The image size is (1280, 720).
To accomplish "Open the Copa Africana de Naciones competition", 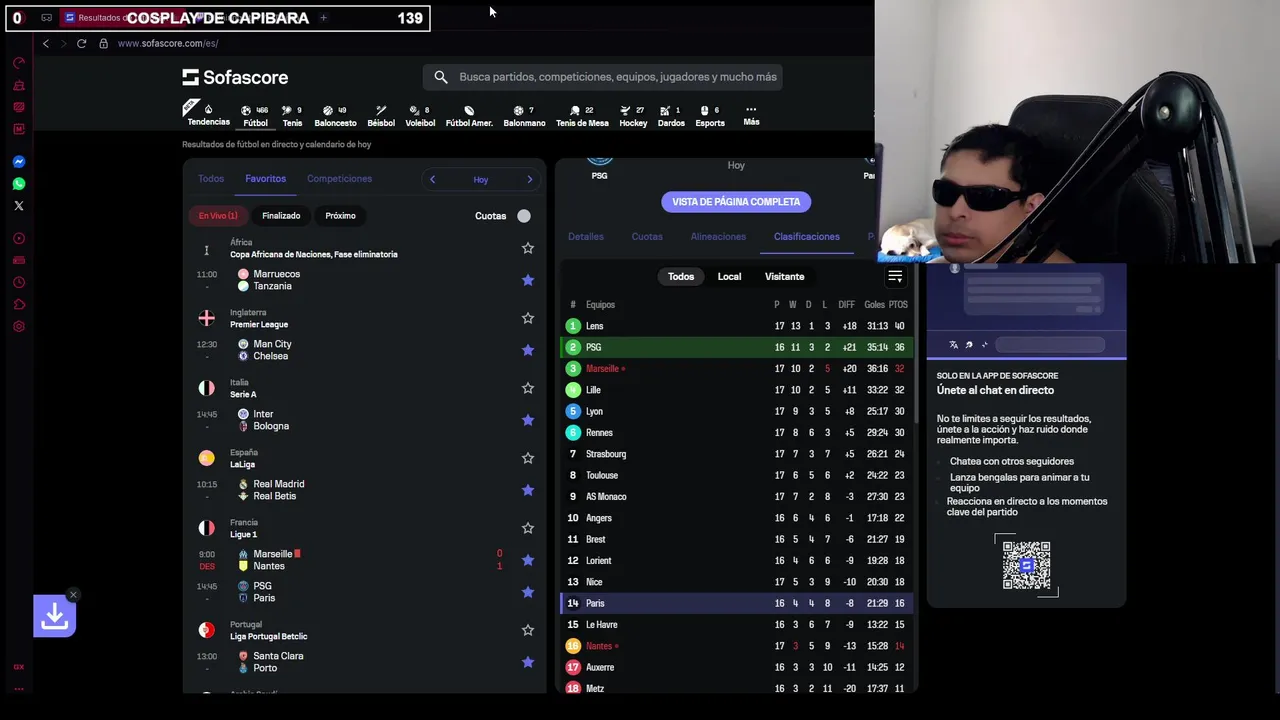I will 313,254.
